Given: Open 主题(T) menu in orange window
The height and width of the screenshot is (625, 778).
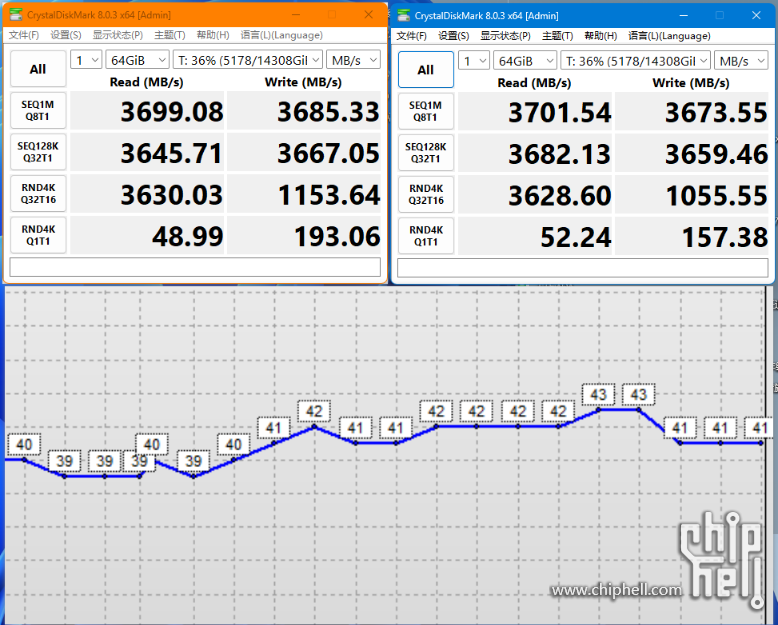Looking at the screenshot, I should pos(170,35).
